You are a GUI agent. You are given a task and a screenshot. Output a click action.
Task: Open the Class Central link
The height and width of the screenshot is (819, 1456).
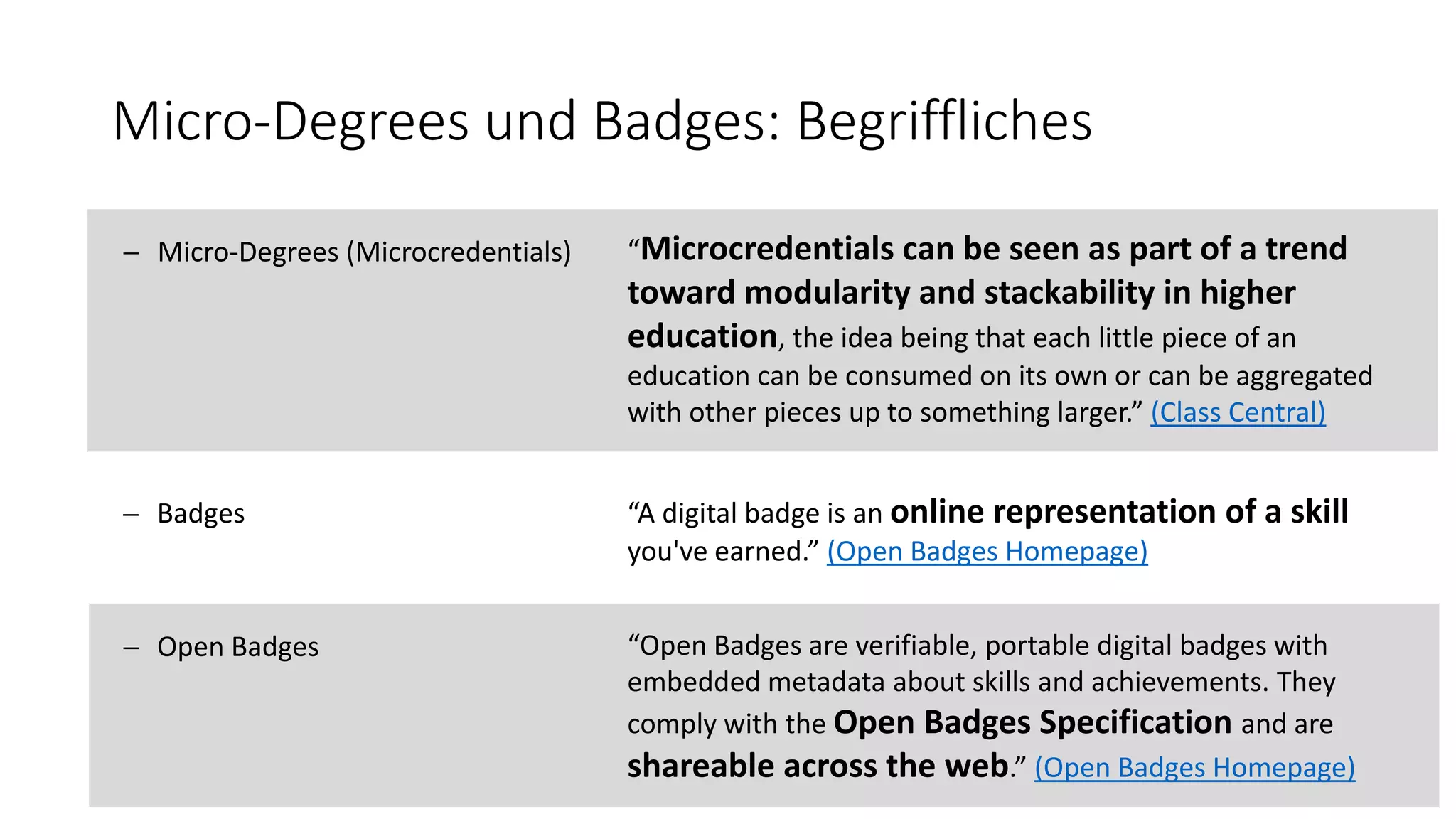pyautogui.click(x=1238, y=413)
